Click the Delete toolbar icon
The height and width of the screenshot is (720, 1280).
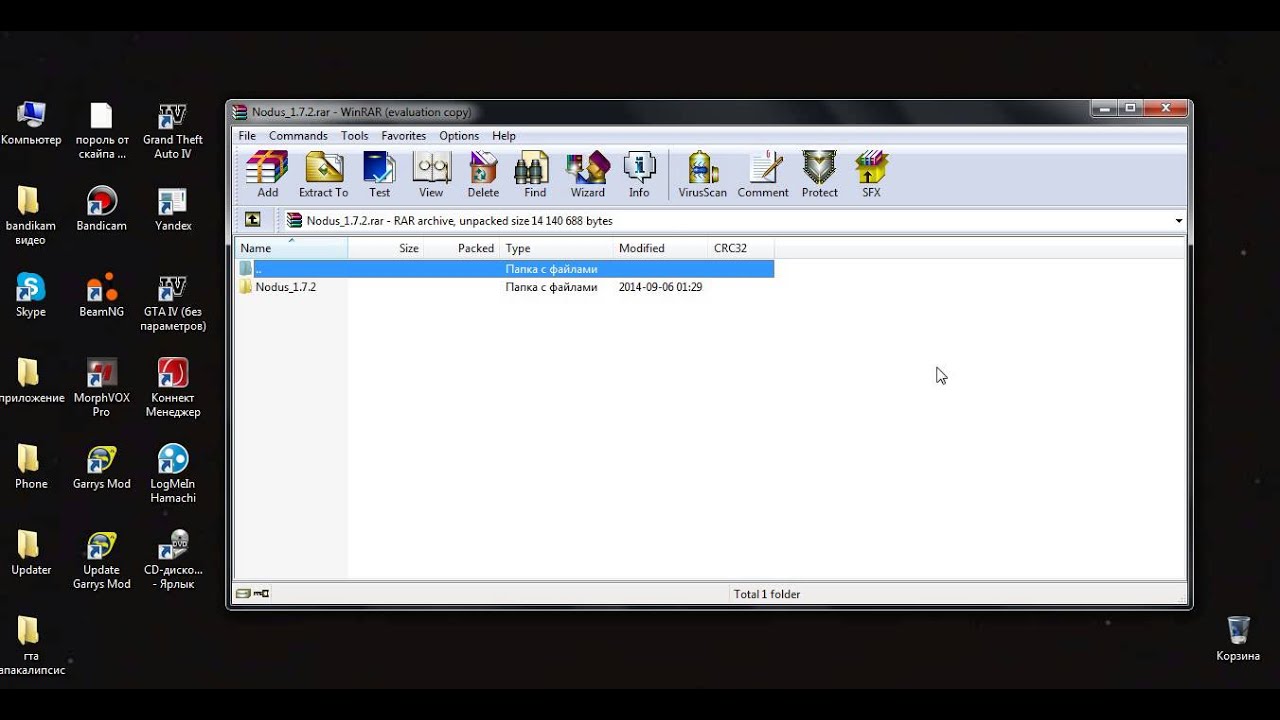click(x=483, y=175)
